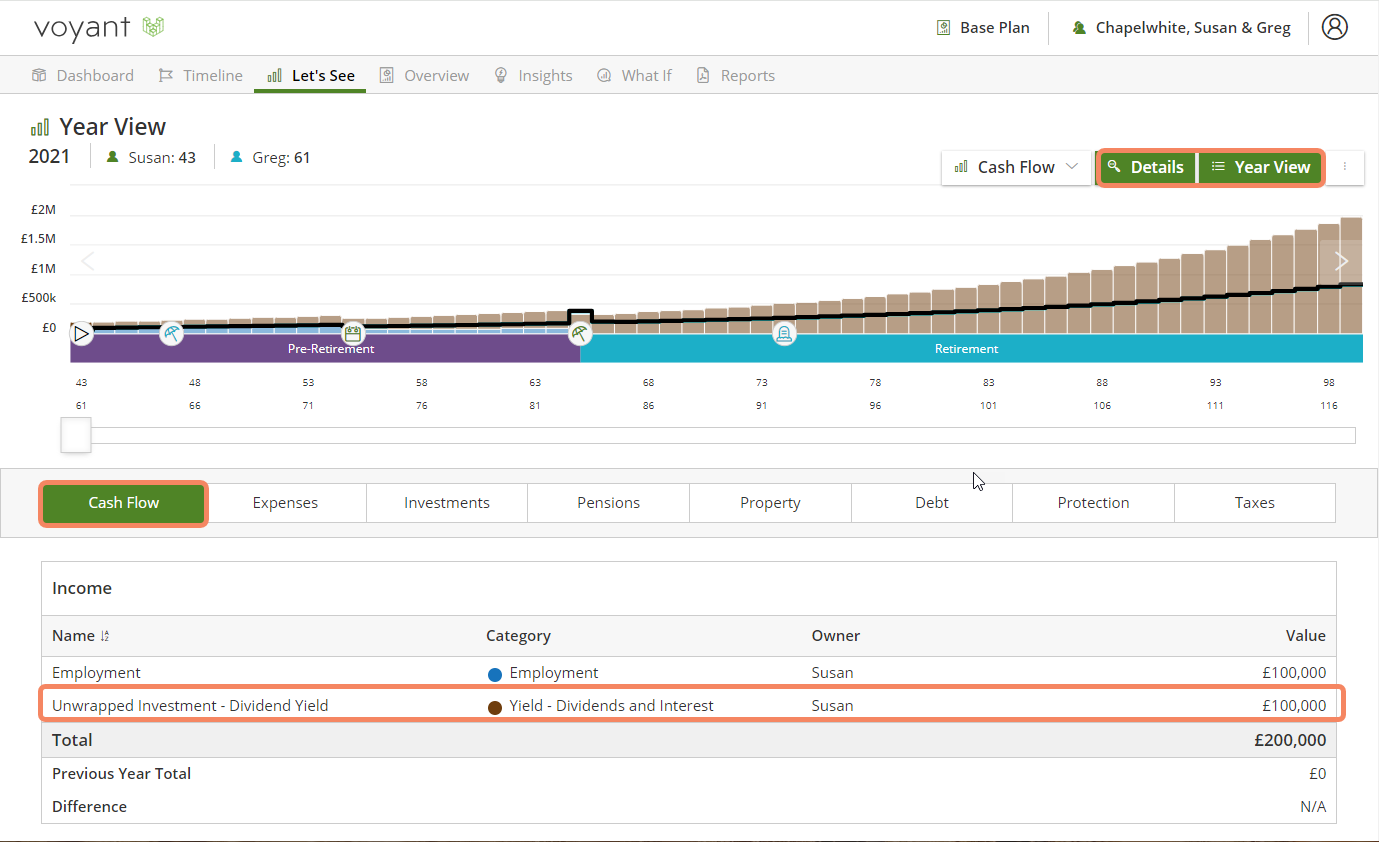This screenshot has width=1379, height=842.
Task: Click the Difference row label
Action: click(x=89, y=806)
